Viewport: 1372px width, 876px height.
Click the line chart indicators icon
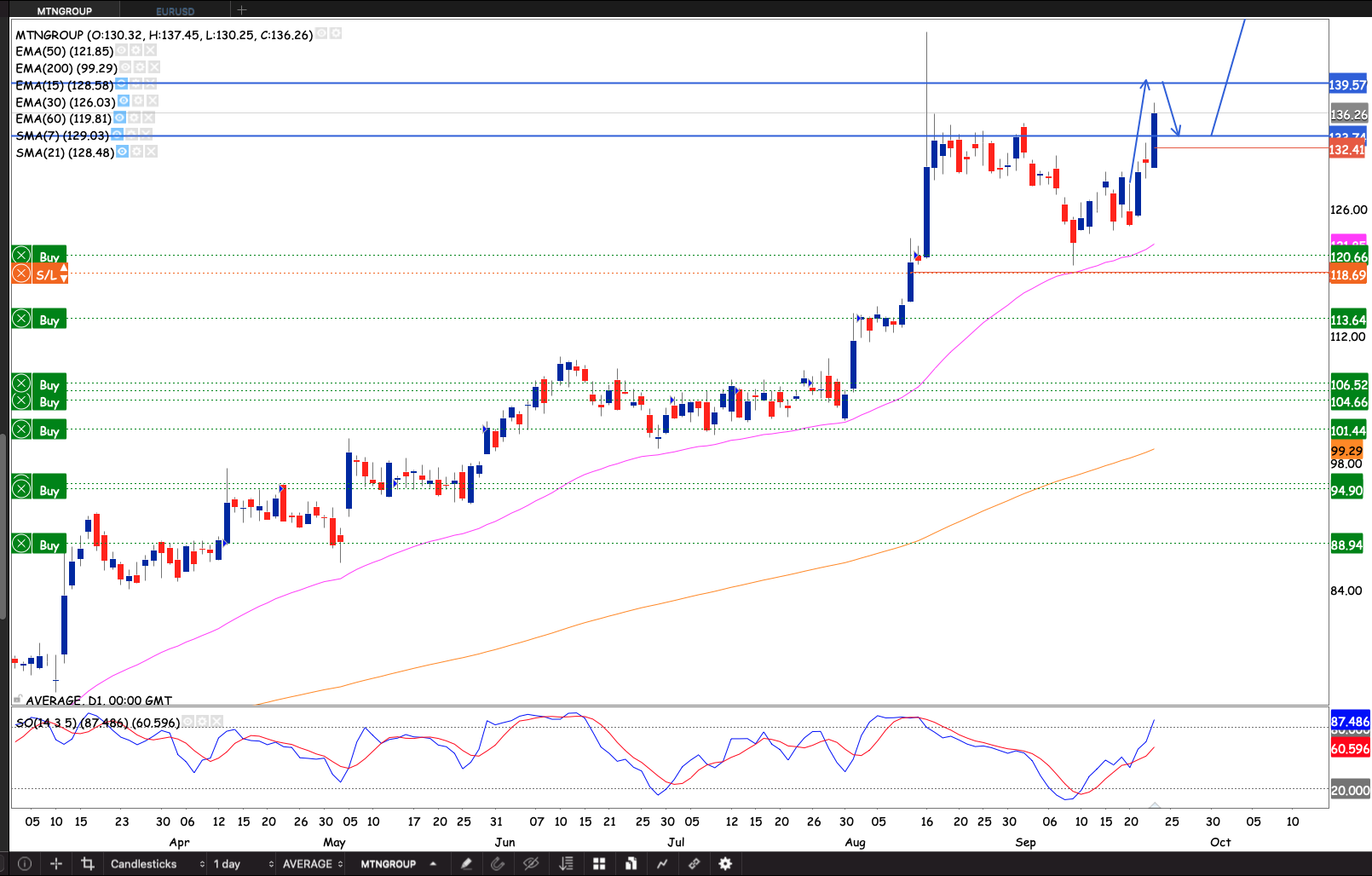tap(662, 863)
